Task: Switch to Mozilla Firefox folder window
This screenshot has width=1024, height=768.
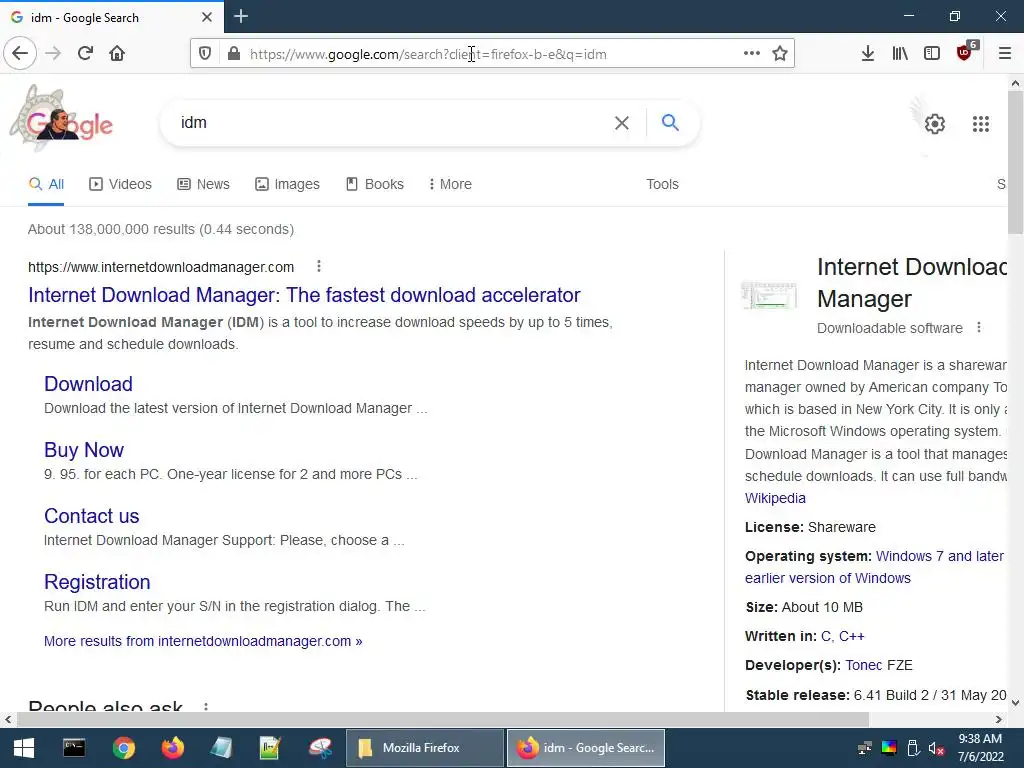Action: [425, 748]
